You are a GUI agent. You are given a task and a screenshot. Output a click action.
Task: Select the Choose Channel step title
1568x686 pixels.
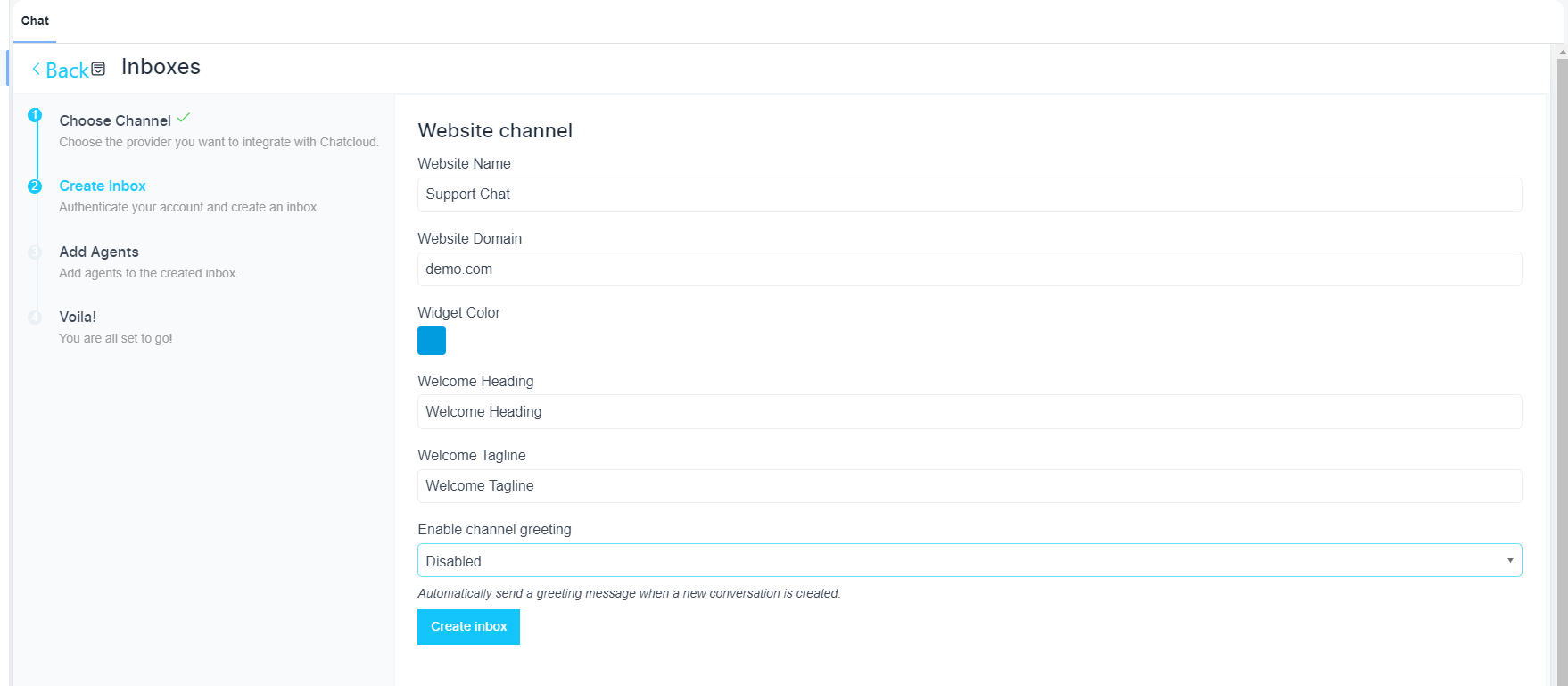(x=115, y=120)
